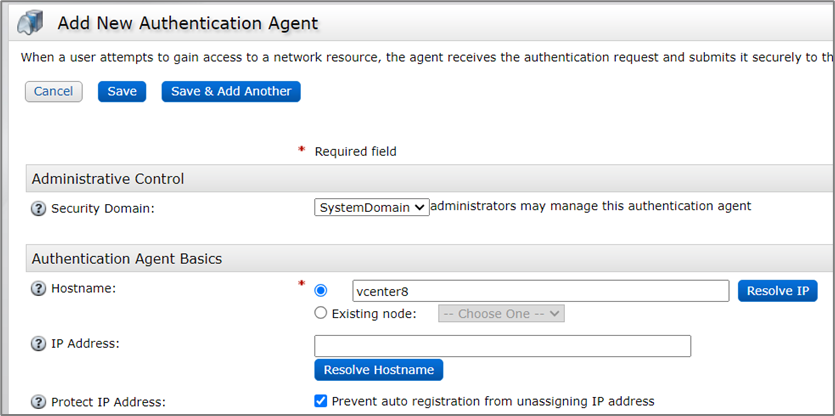Click the help icon beside Hostname
Screen dimensions: 835x416
pos(39,289)
